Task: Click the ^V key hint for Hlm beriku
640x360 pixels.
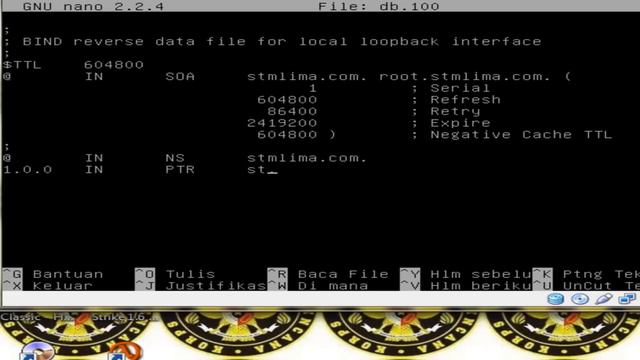Action: pos(410,285)
